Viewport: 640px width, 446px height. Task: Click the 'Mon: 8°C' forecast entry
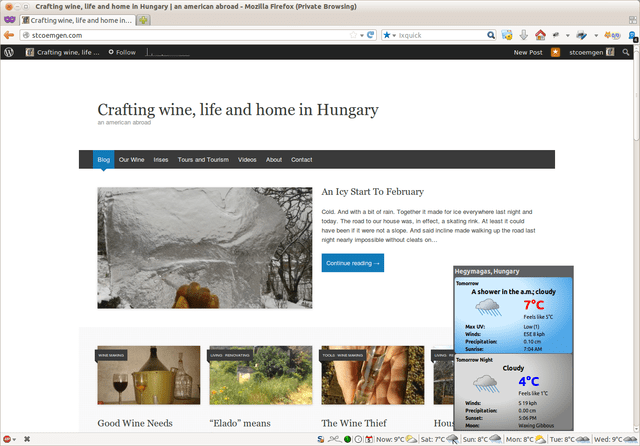click(525, 439)
